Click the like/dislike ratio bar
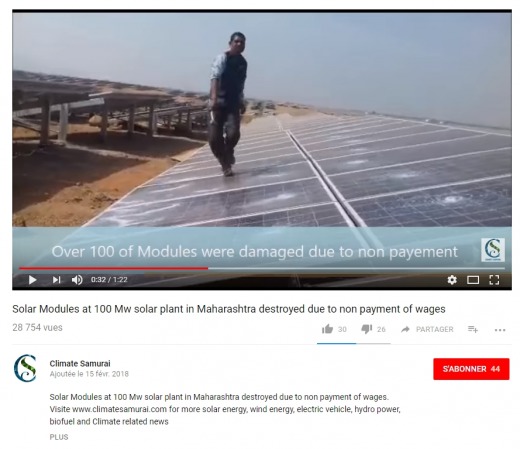Viewport: 520px width, 449px height. [353, 343]
